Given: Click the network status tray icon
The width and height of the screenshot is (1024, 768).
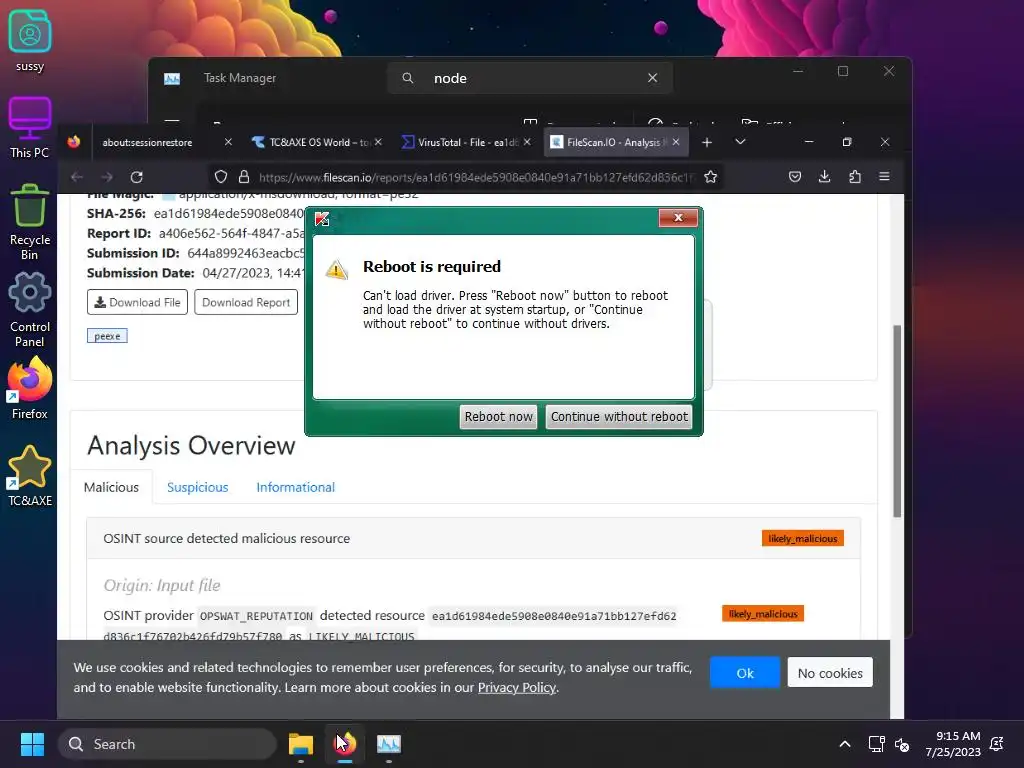Looking at the screenshot, I should point(876,744).
